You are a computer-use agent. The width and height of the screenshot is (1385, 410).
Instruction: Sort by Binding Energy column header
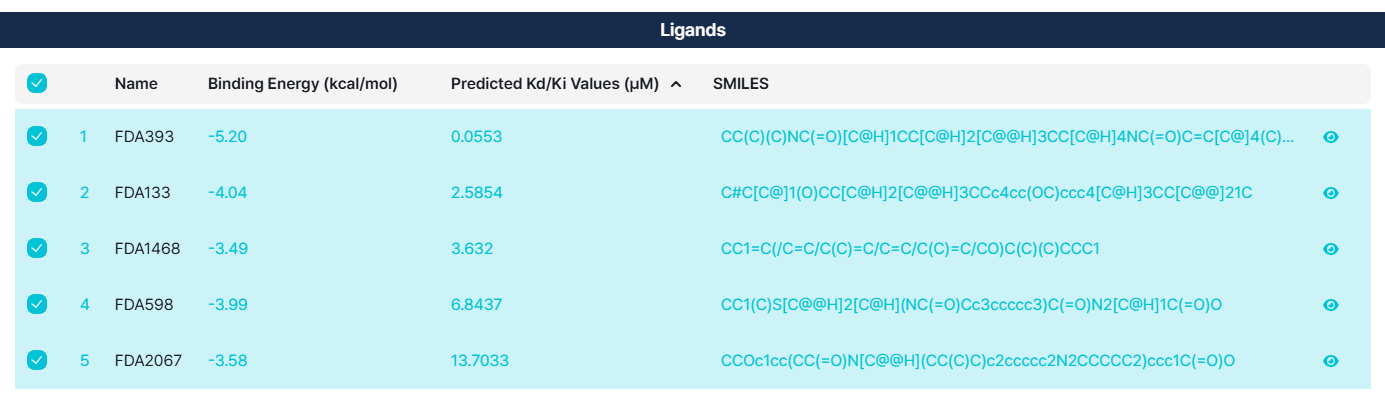pyautogui.click(x=302, y=84)
